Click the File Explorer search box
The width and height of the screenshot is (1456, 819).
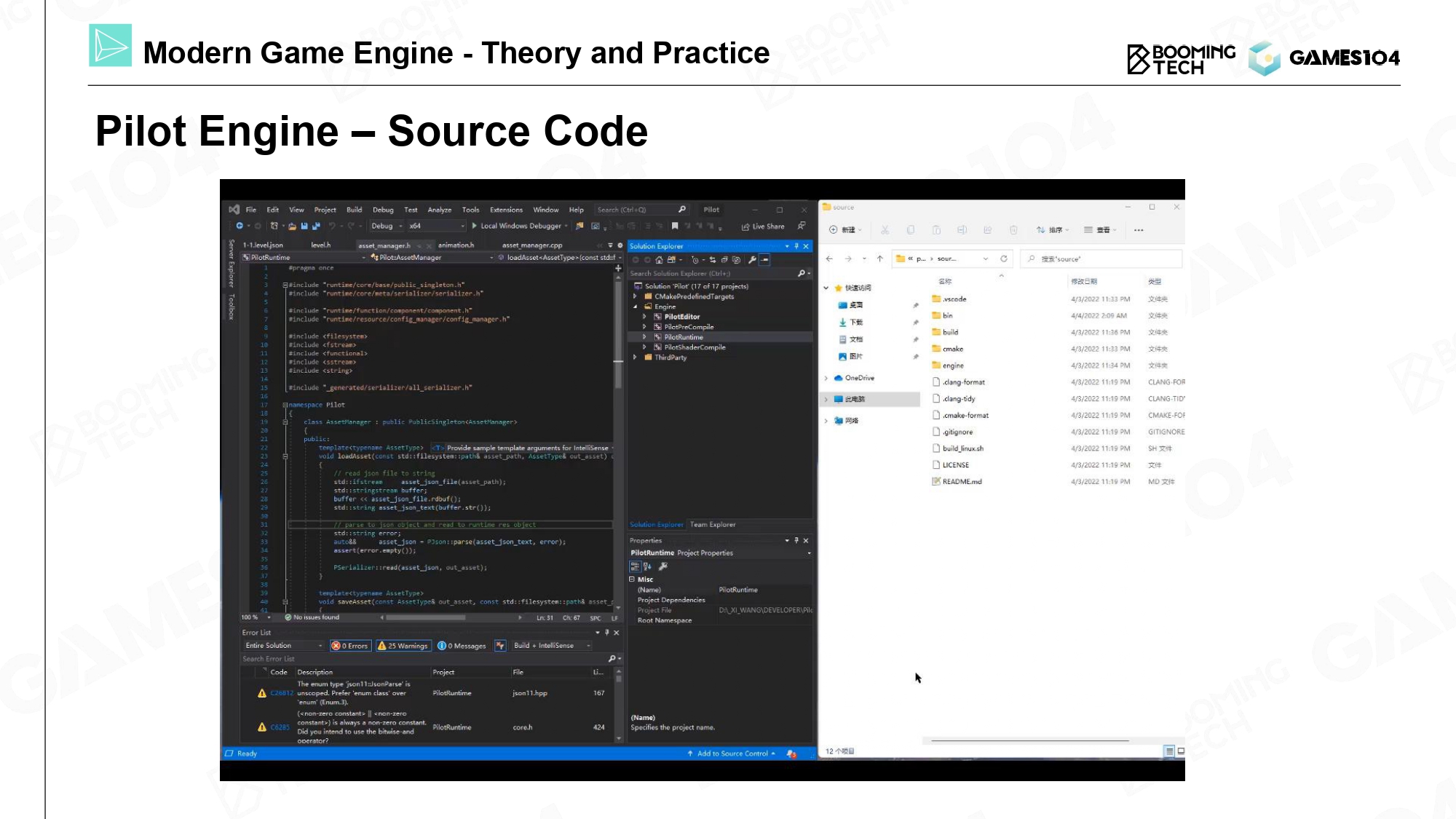[1101, 258]
